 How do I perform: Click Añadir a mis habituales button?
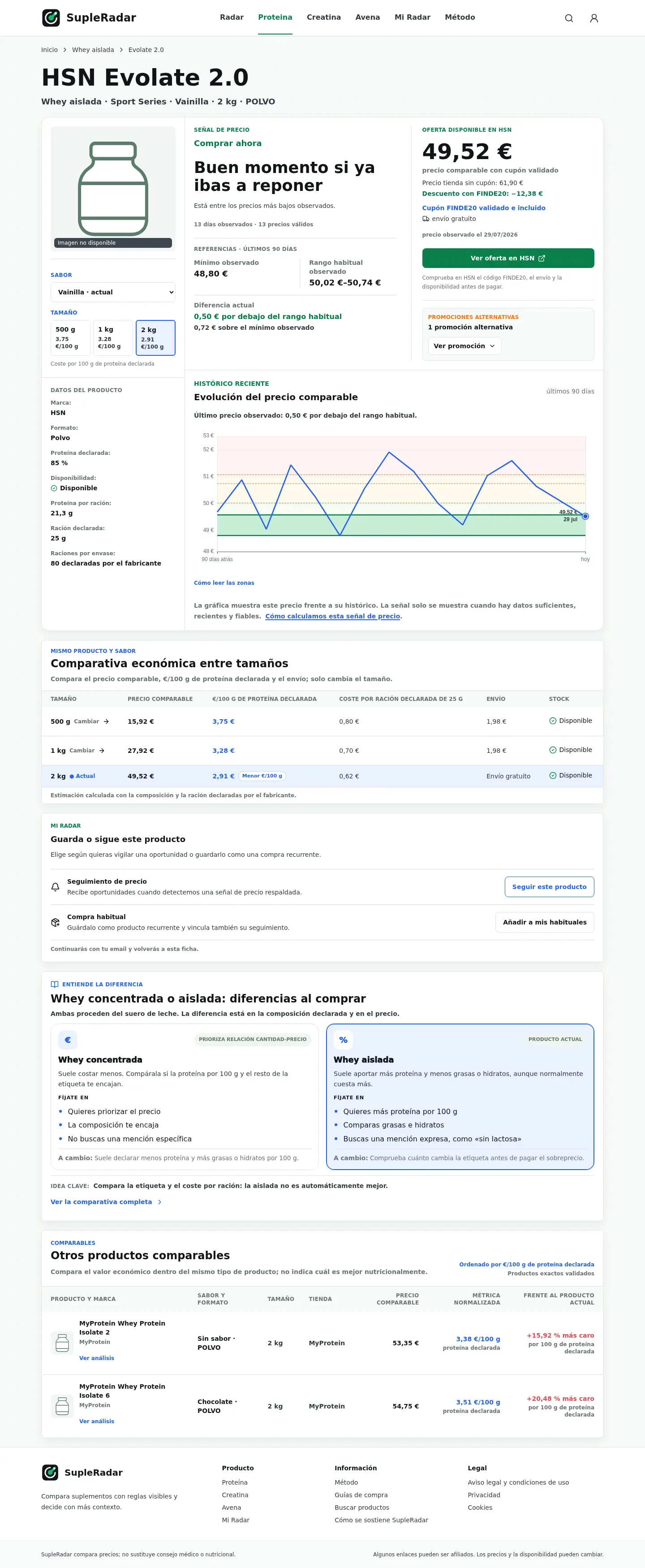[545, 922]
